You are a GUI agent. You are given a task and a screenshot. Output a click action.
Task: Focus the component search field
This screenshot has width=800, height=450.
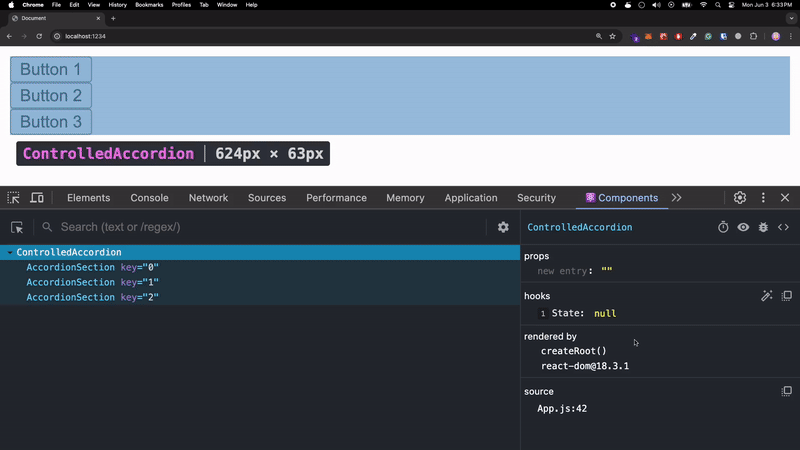(x=270, y=227)
